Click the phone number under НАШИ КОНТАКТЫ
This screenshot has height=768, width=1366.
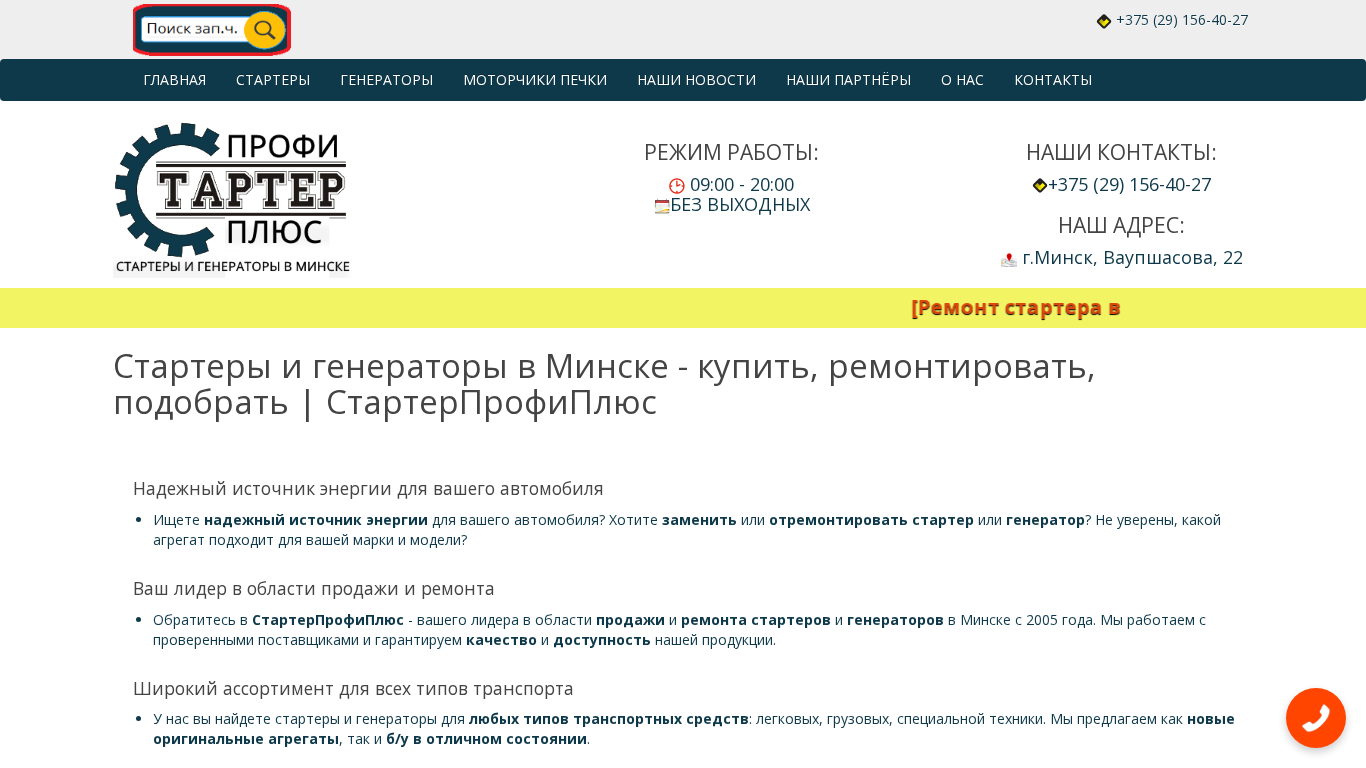coord(1130,185)
